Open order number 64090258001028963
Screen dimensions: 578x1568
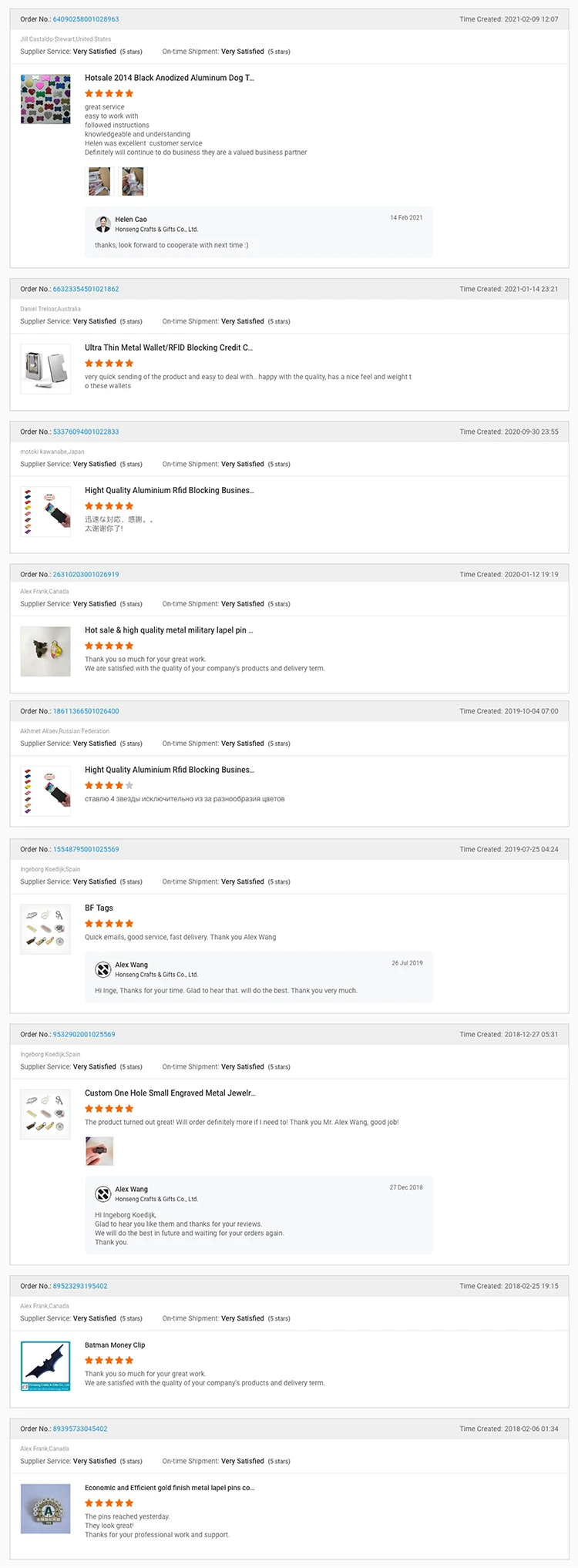tap(86, 19)
